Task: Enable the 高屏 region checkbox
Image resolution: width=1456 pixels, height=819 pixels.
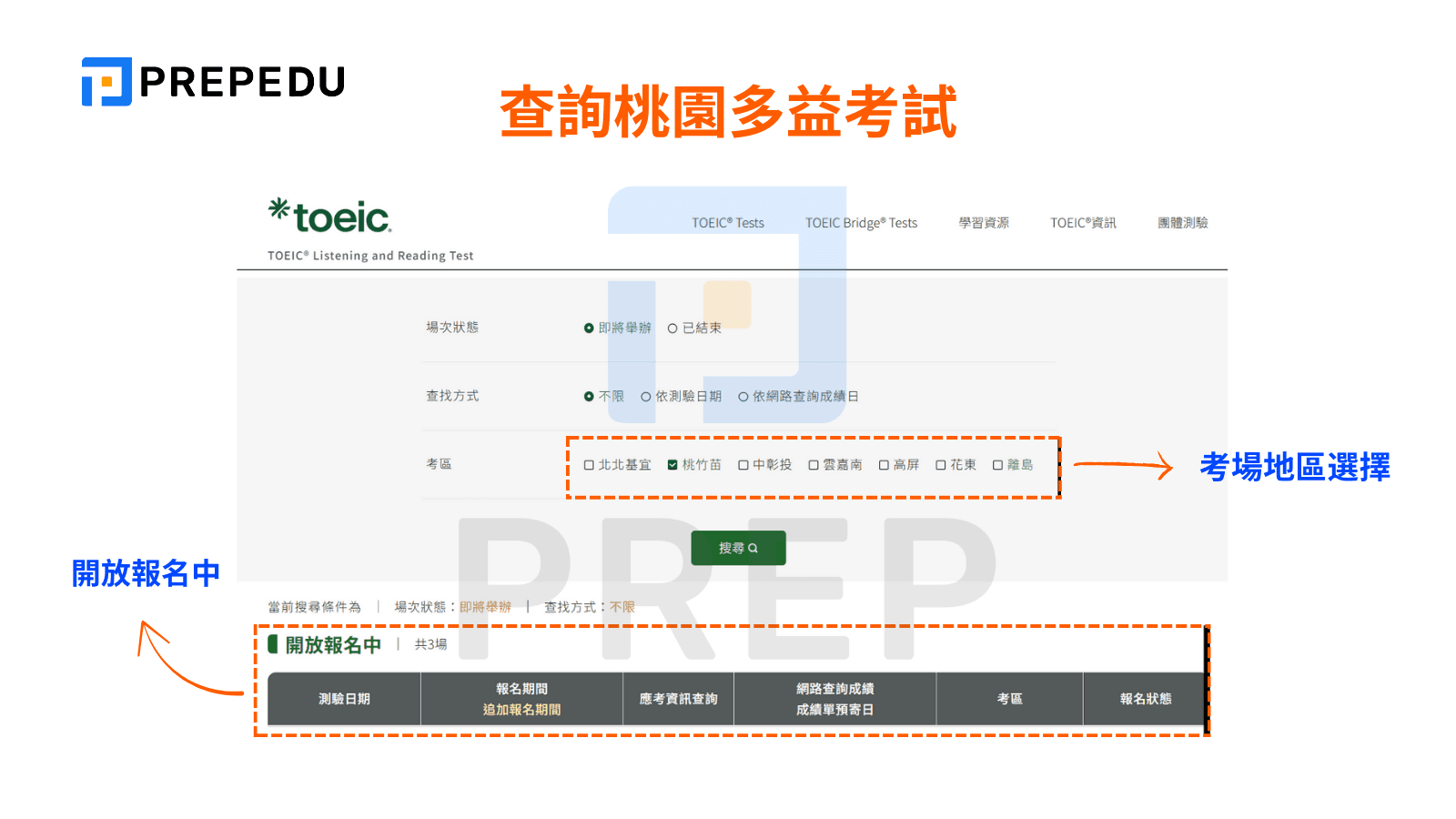Action: (x=883, y=464)
